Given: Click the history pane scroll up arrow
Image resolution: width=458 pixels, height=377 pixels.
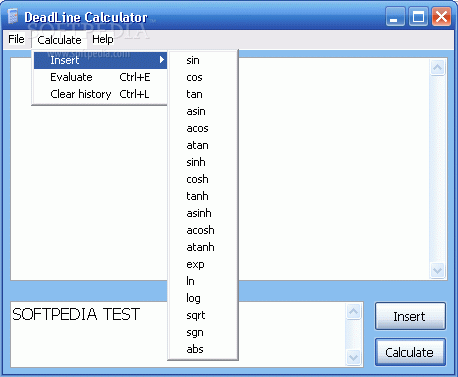Looking at the screenshot, I should (x=437, y=68).
